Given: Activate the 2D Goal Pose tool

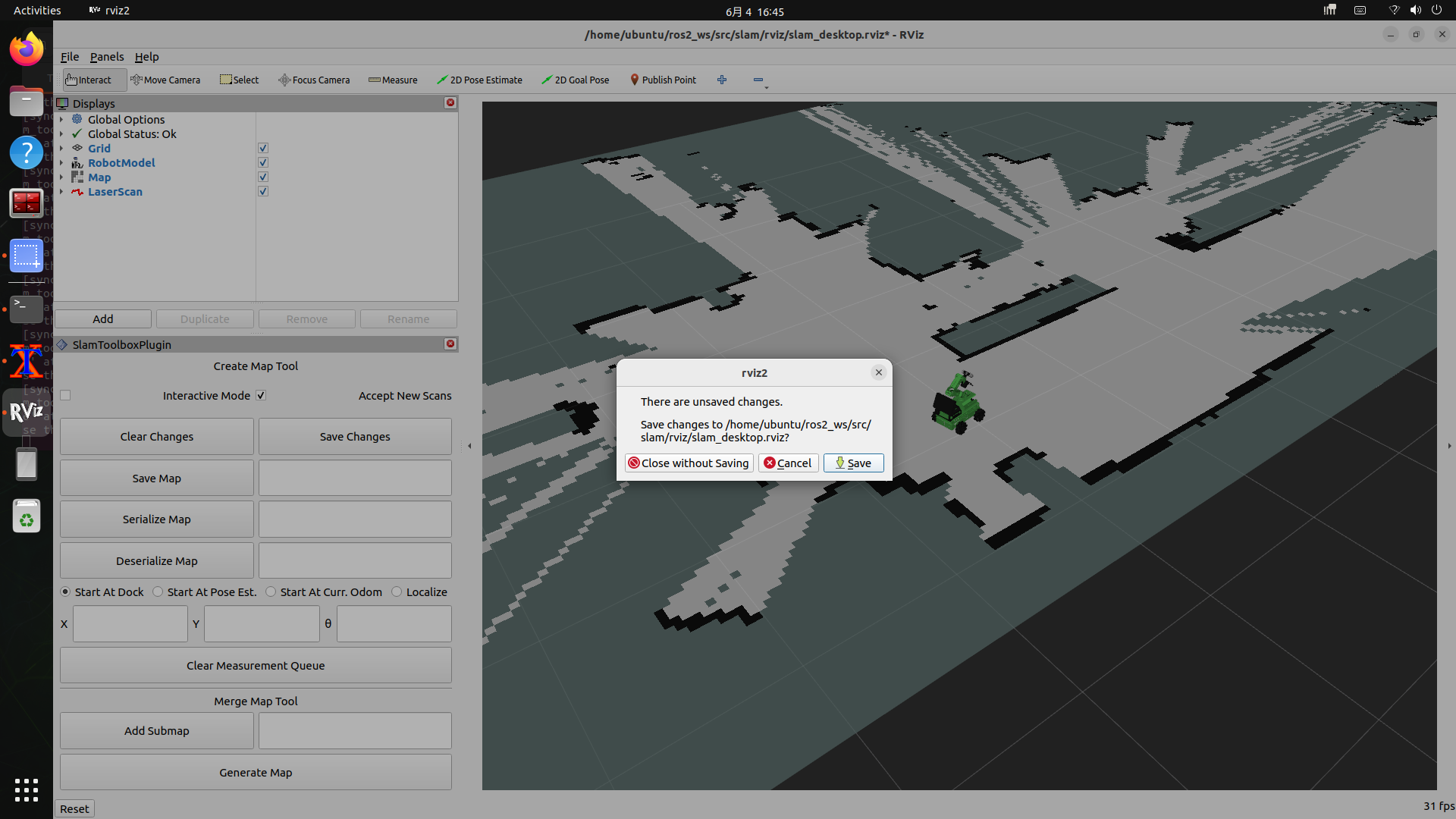Looking at the screenshot, I should tap(575, 80).
